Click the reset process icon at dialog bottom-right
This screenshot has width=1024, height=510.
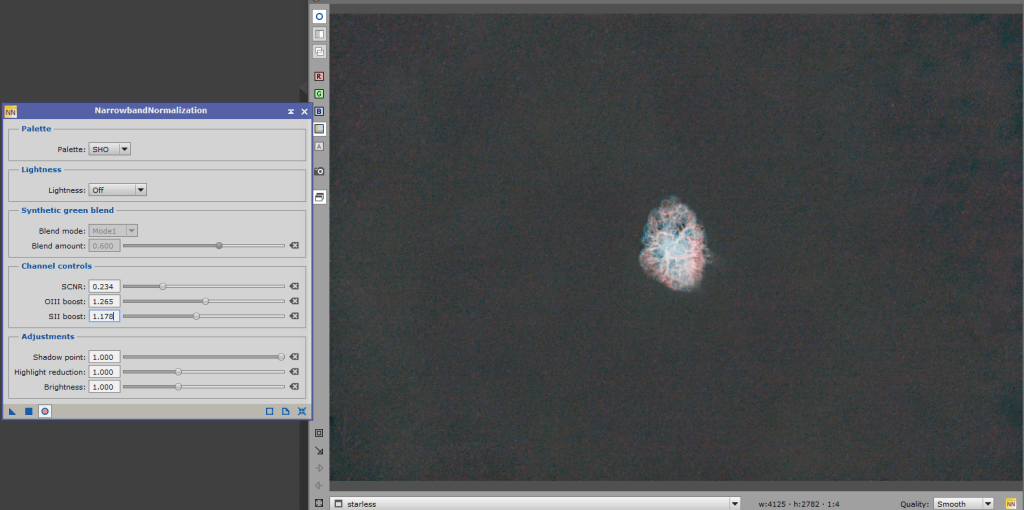click(302, 411)
